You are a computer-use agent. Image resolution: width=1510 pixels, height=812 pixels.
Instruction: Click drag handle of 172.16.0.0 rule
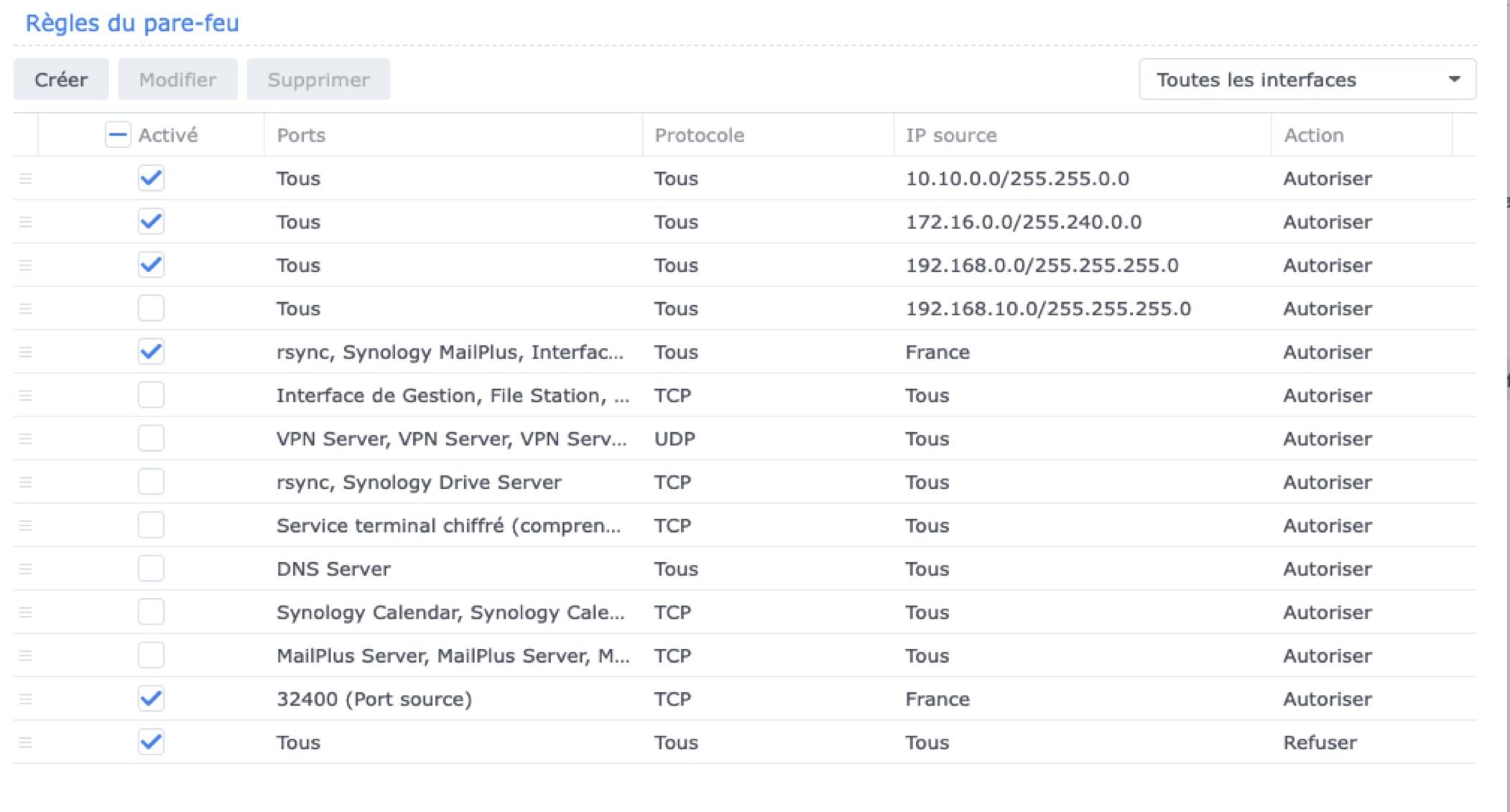[x=25, y=222]
